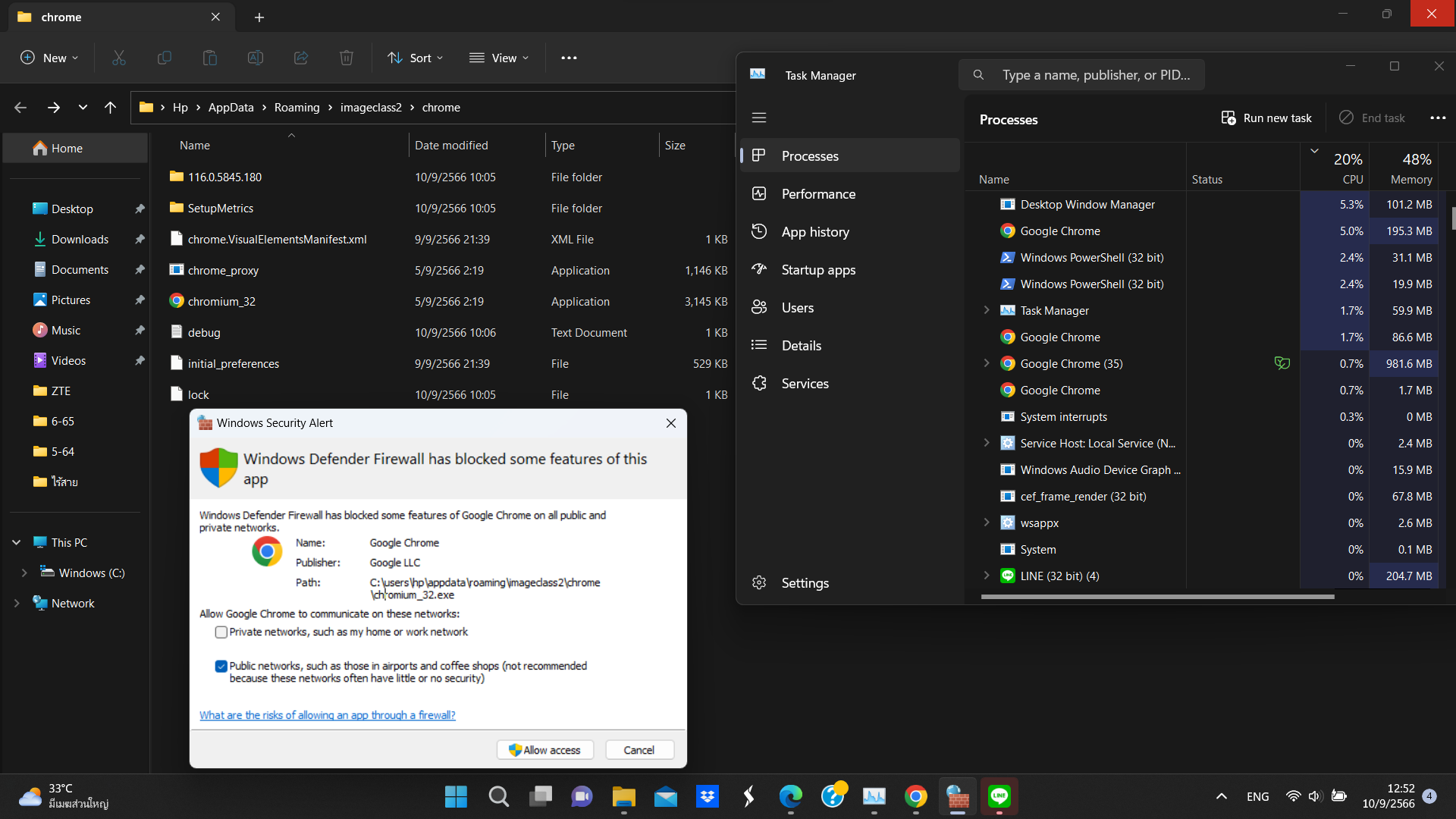Open Users page in Task Manager
The height and width of the screenshot is (819, 1456).
[x=850, y=308]
